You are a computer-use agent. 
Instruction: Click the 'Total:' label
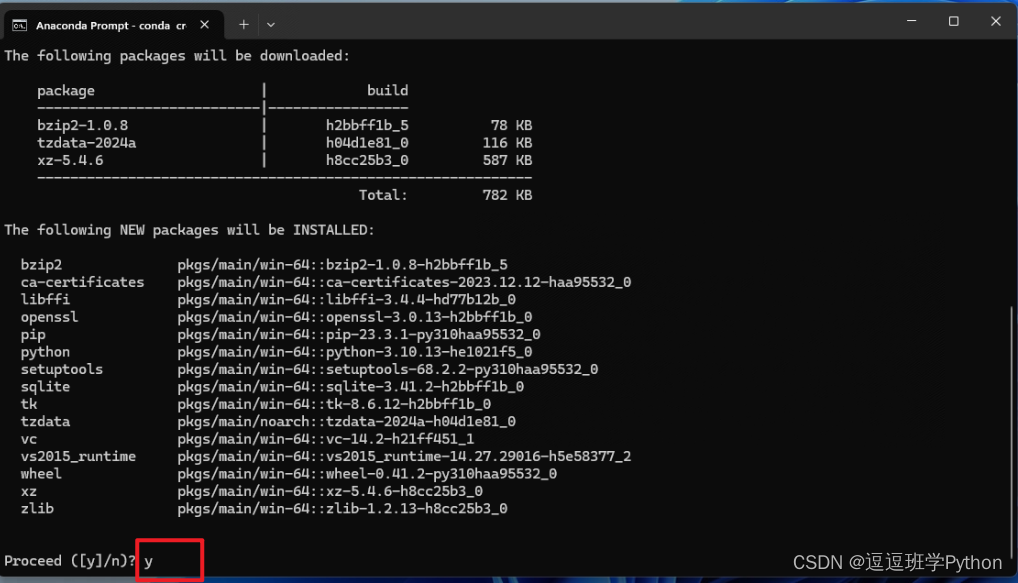click(x=383, y=195)
